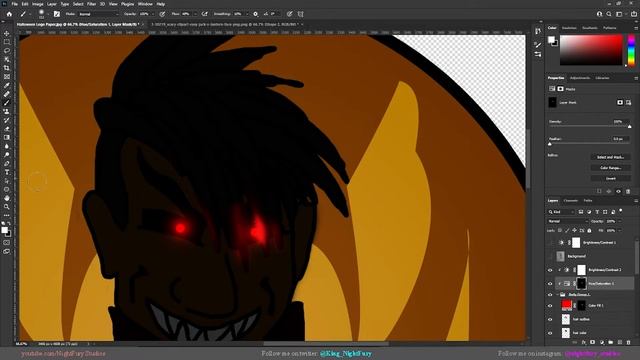Select the Lasso tool
Viewport: 640px width, 360px height.
pos(7,51)
